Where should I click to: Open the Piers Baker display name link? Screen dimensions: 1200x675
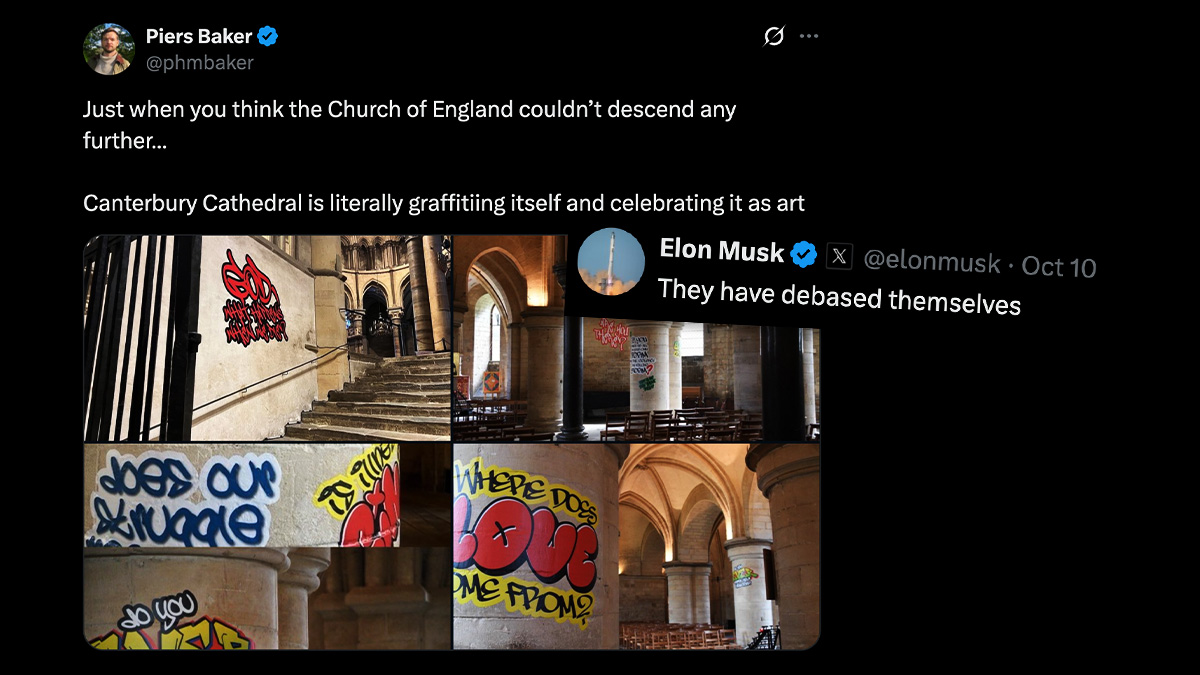(199, 37)
